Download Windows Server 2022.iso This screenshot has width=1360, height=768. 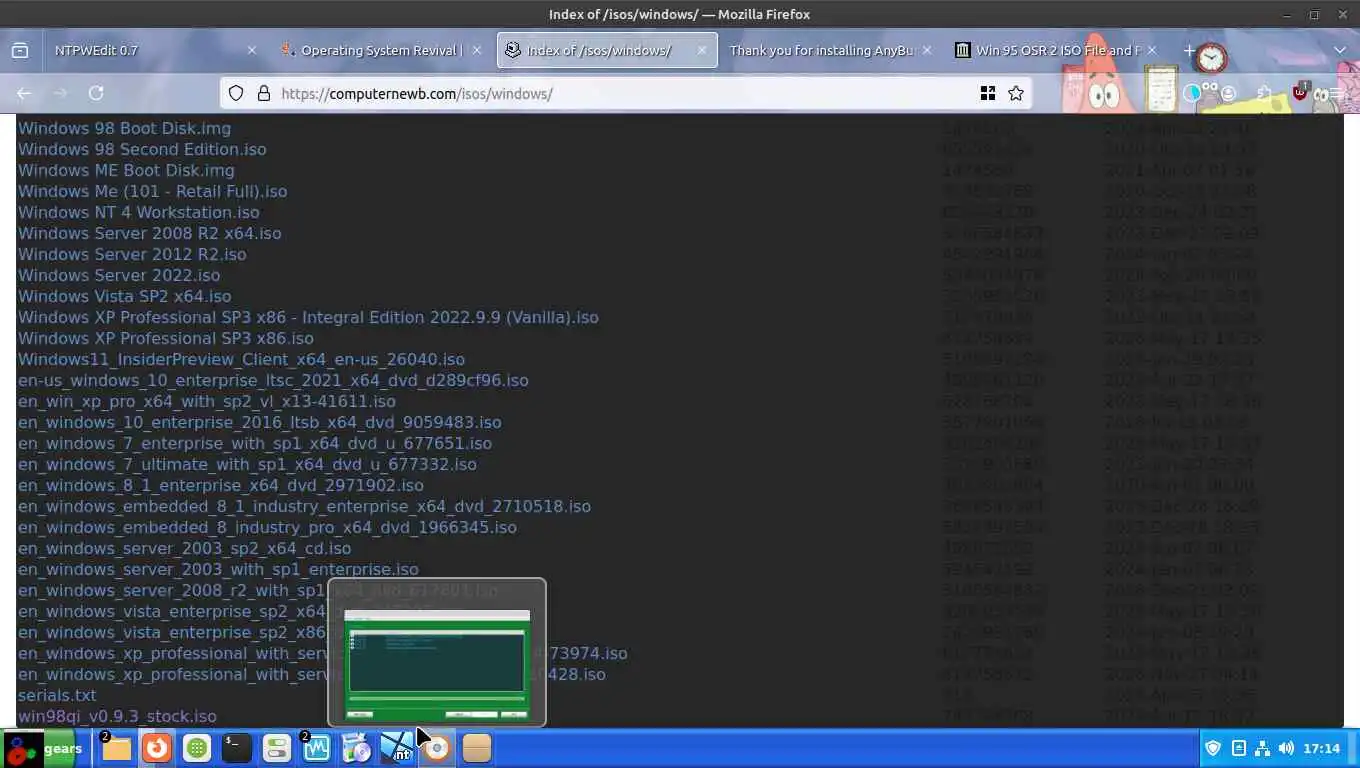(x=119, y=275)
